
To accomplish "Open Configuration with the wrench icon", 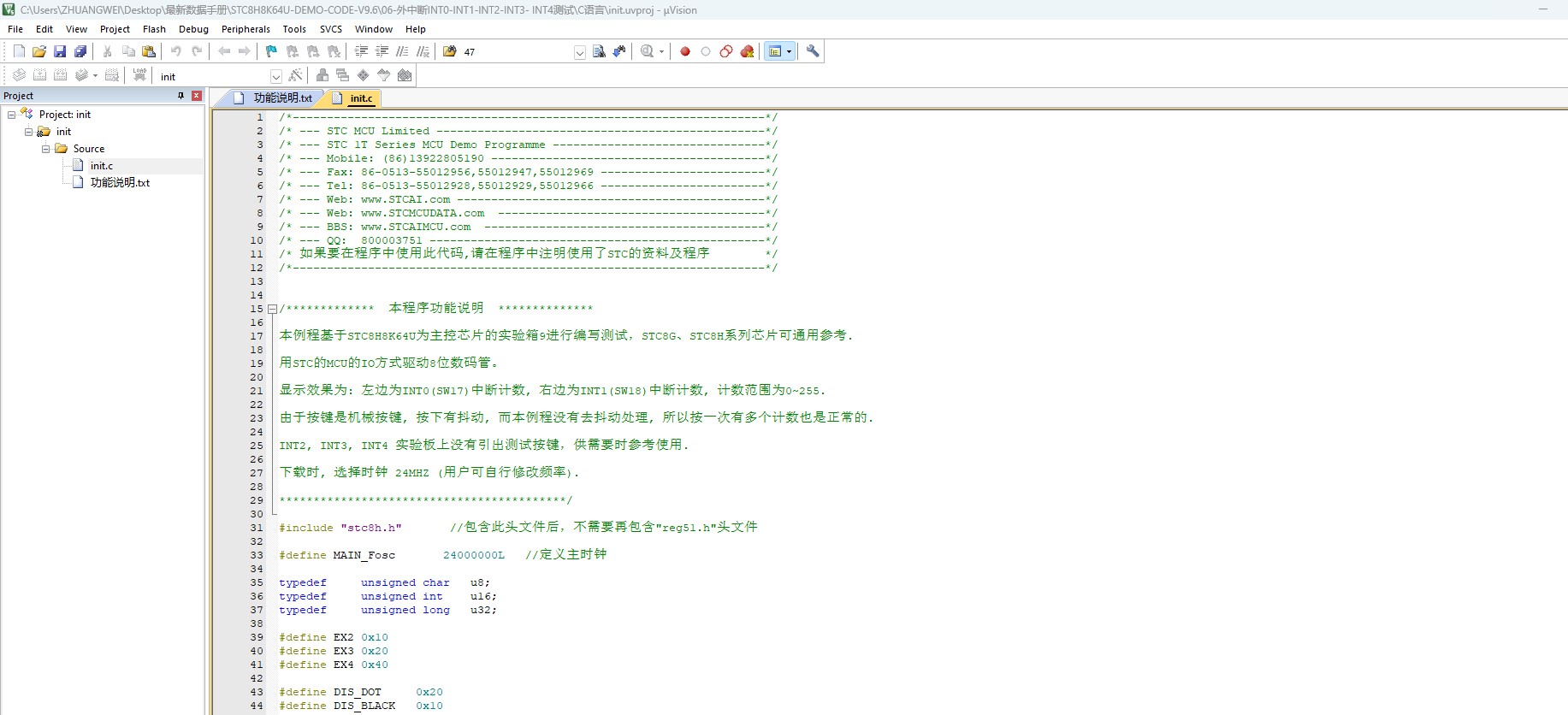I will point(813,51).
